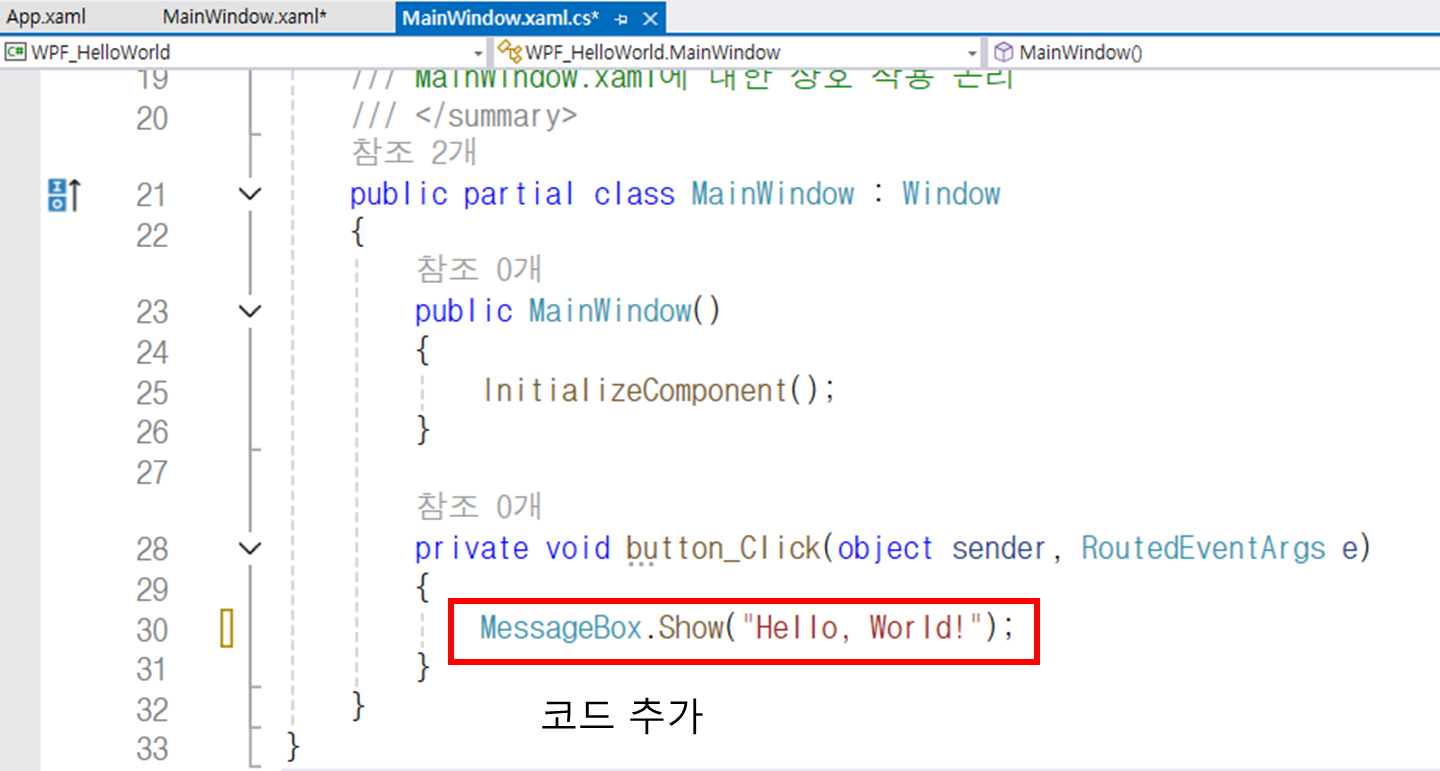Click line number 23 in the gutter
The image size is (1440, 771).
[x=152, y=312]
